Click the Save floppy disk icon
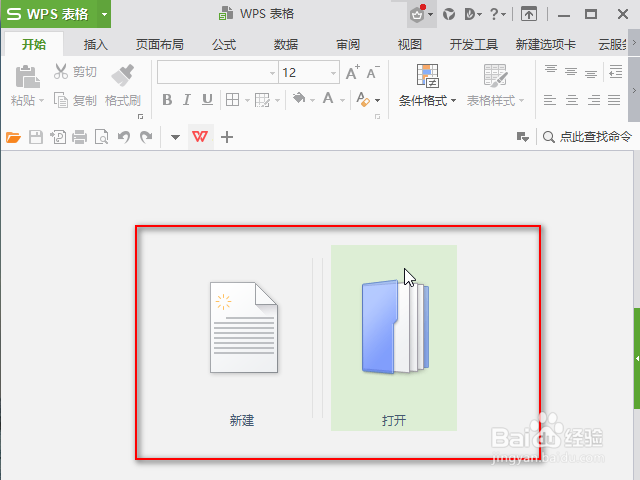640x480 pixels. [36, 137]
